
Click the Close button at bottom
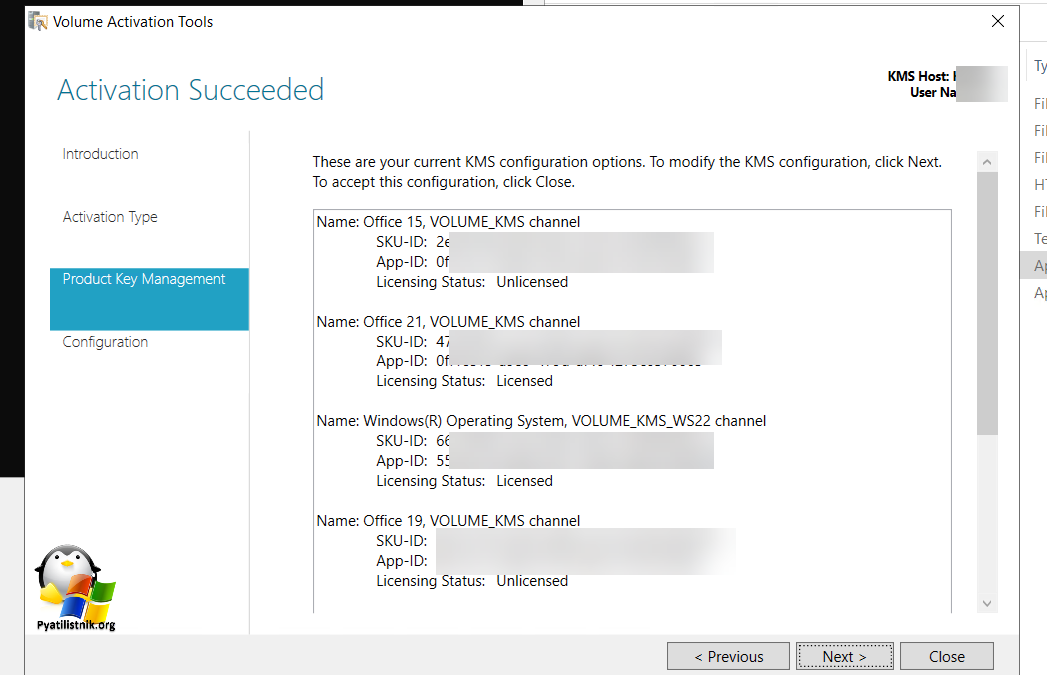[x=947, y=656]
